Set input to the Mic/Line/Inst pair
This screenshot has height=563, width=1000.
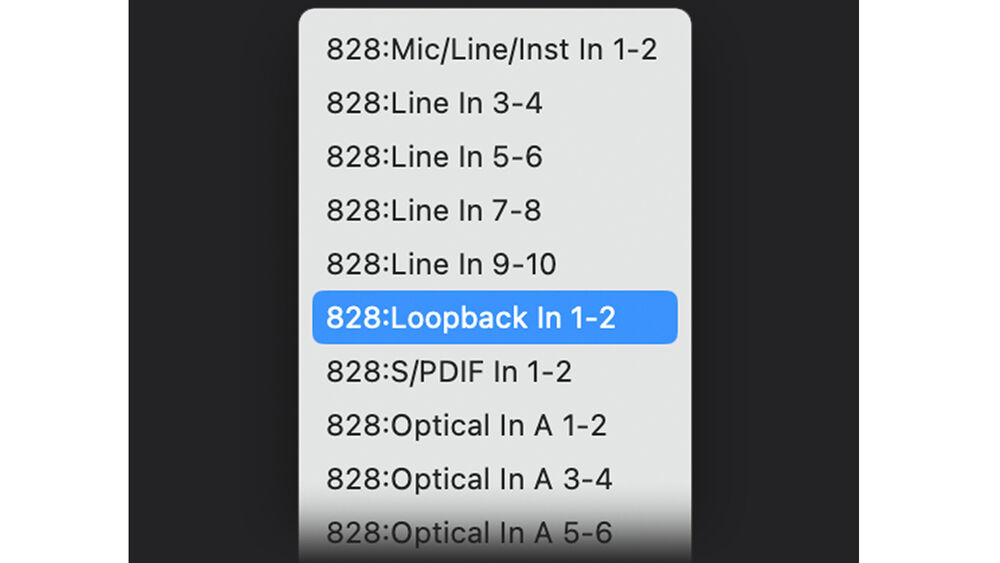(491, 49)
